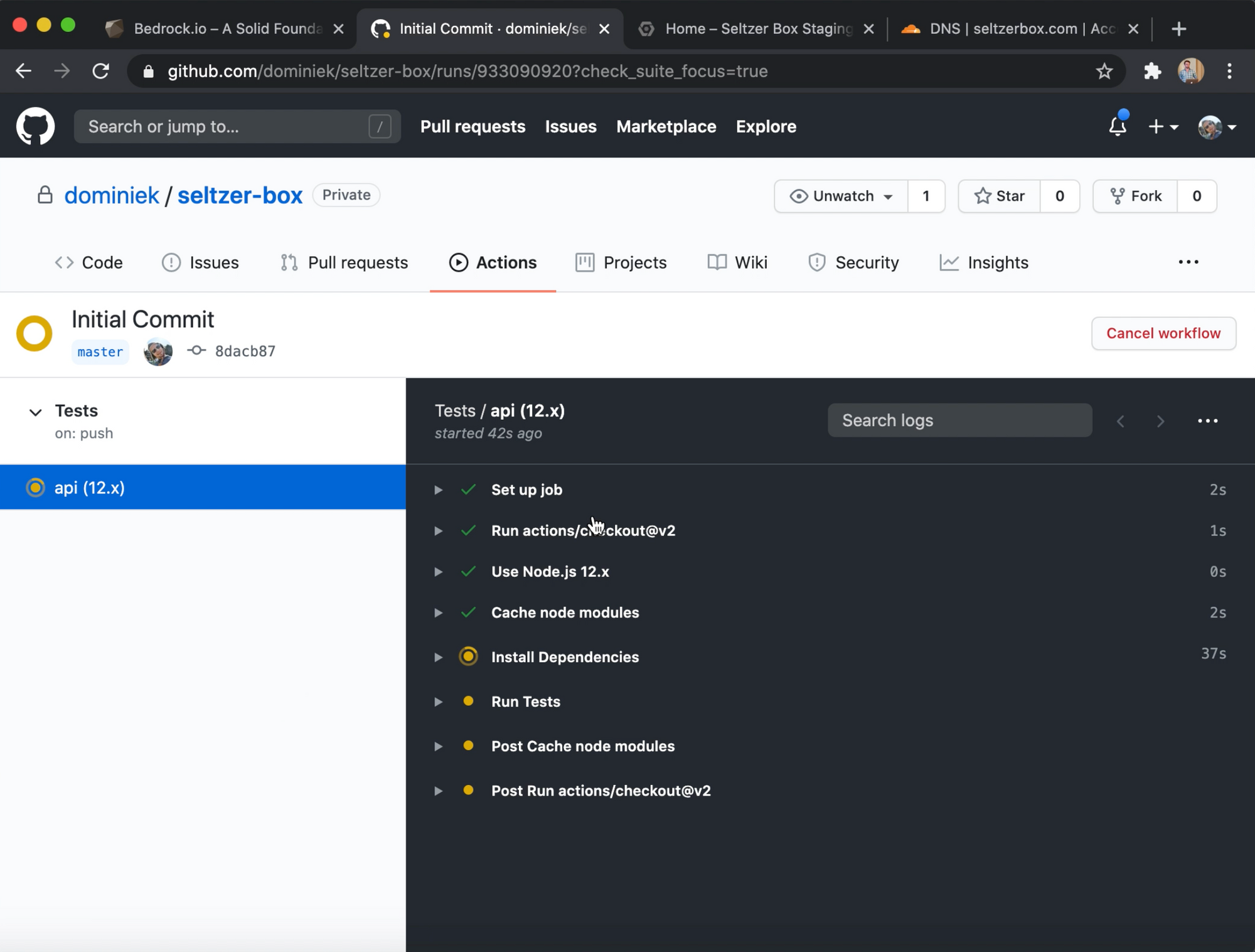Cancel the running workflow
This screenshot has width=1255, height=952.
[x=1163, y=333]
